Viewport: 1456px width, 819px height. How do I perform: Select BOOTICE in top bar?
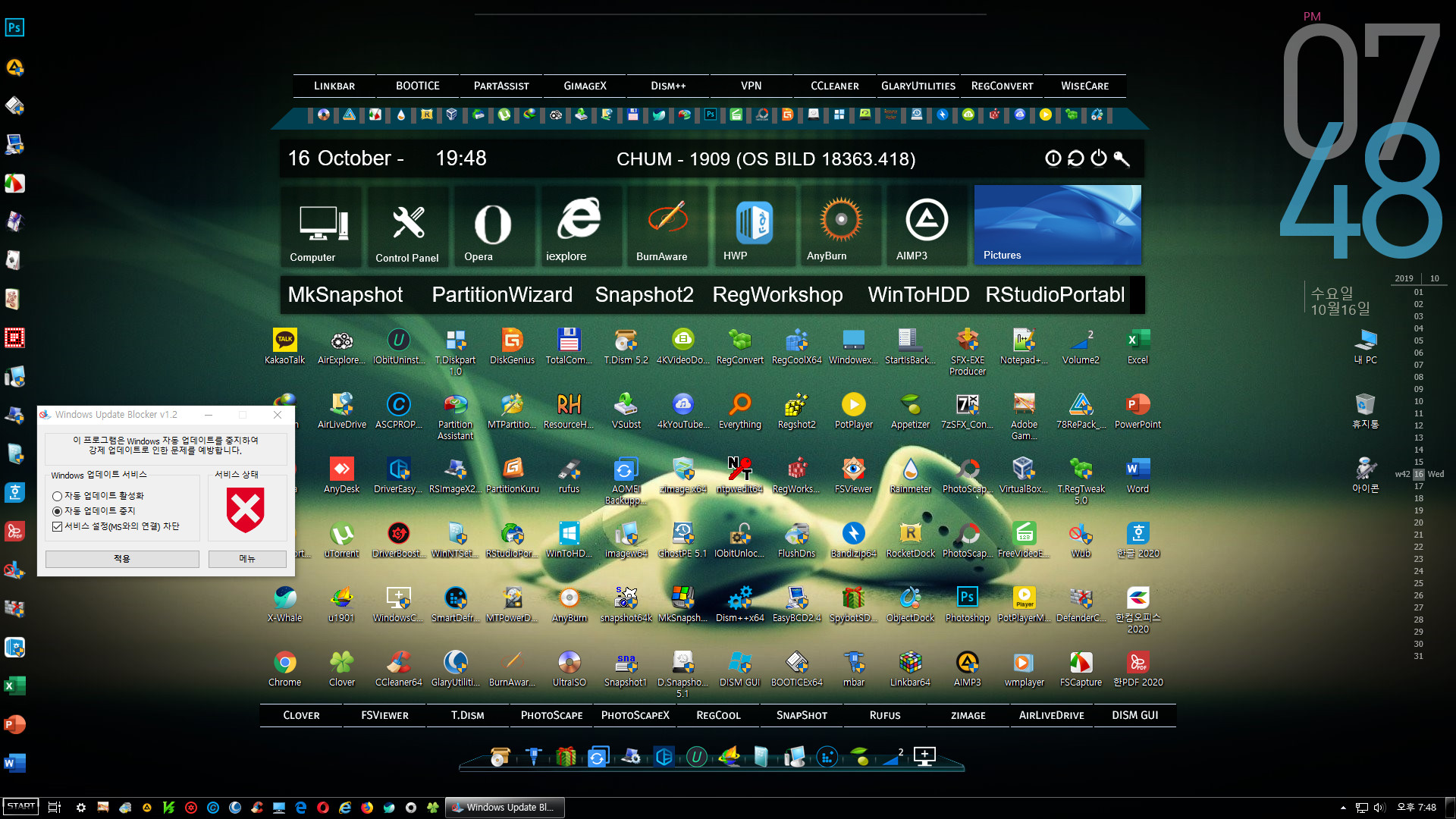(418, 86)
